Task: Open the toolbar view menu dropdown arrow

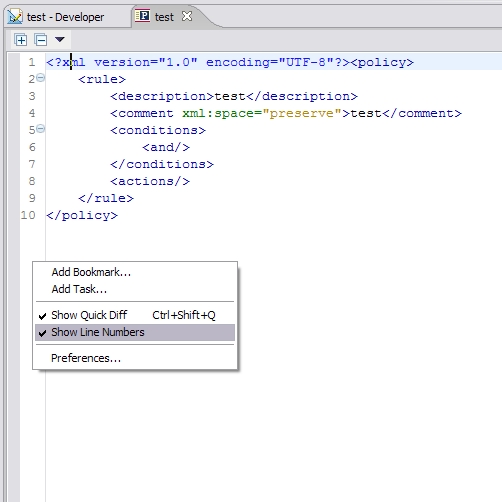Action: tap(60, 40)
